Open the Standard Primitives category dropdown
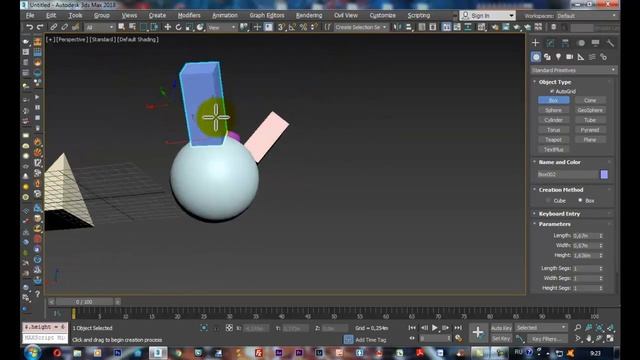 (x=573, y=70)
